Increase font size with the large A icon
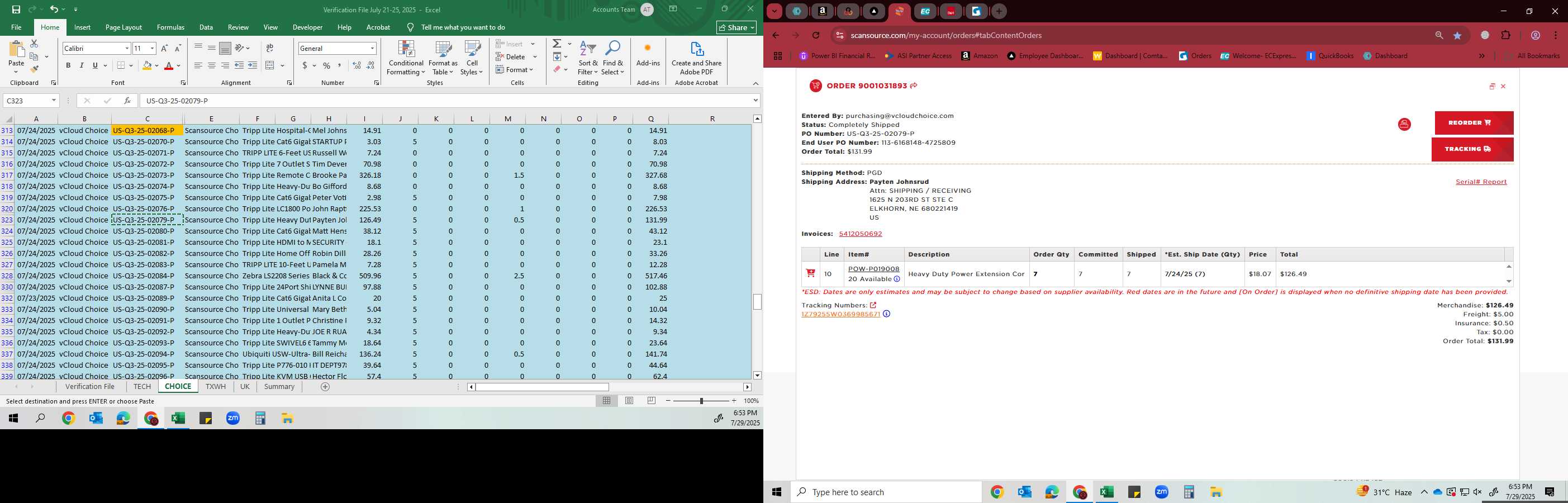 pos(164,48)
